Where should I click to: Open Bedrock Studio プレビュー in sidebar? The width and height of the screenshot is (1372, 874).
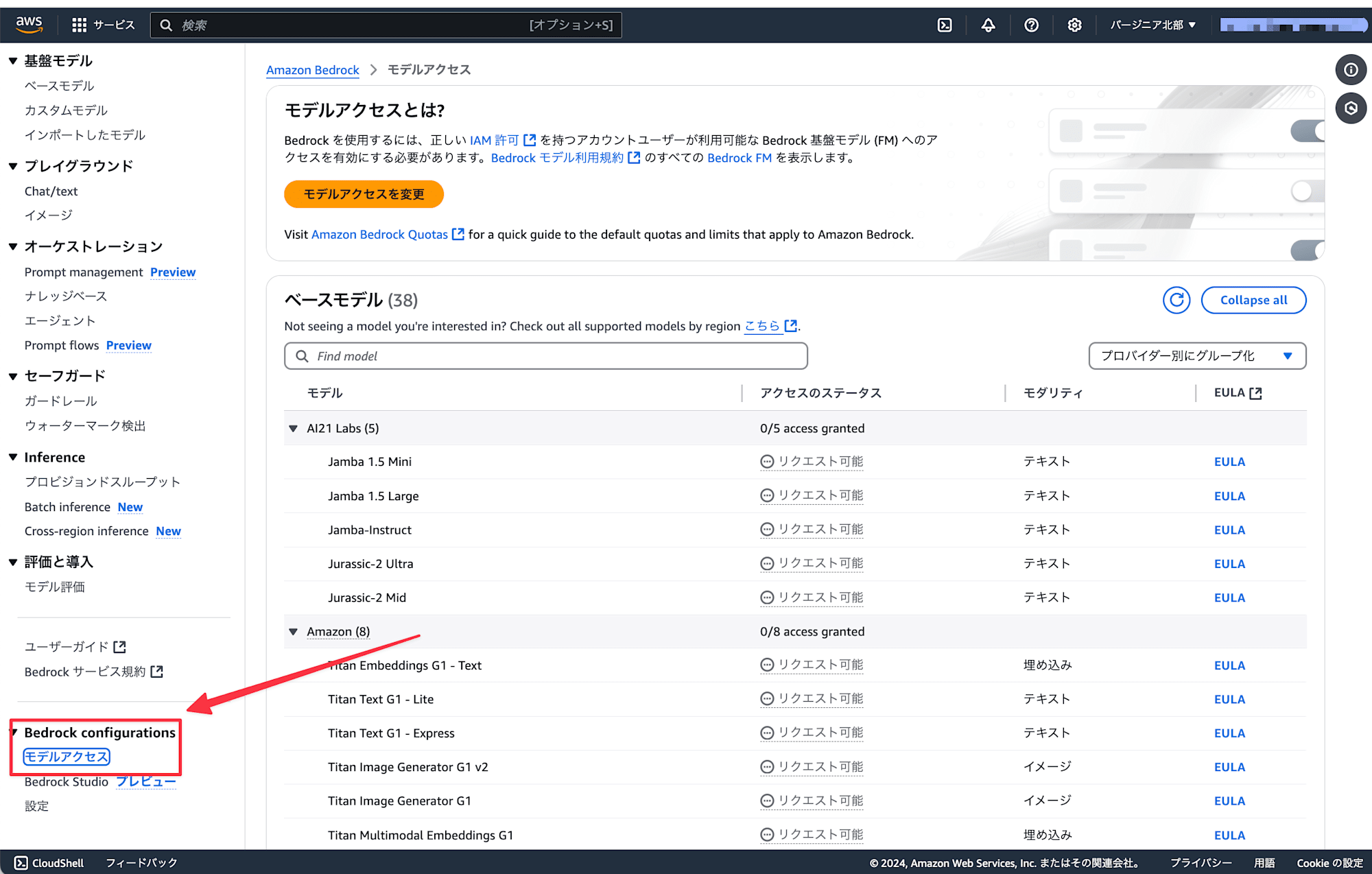click(100, 782)
